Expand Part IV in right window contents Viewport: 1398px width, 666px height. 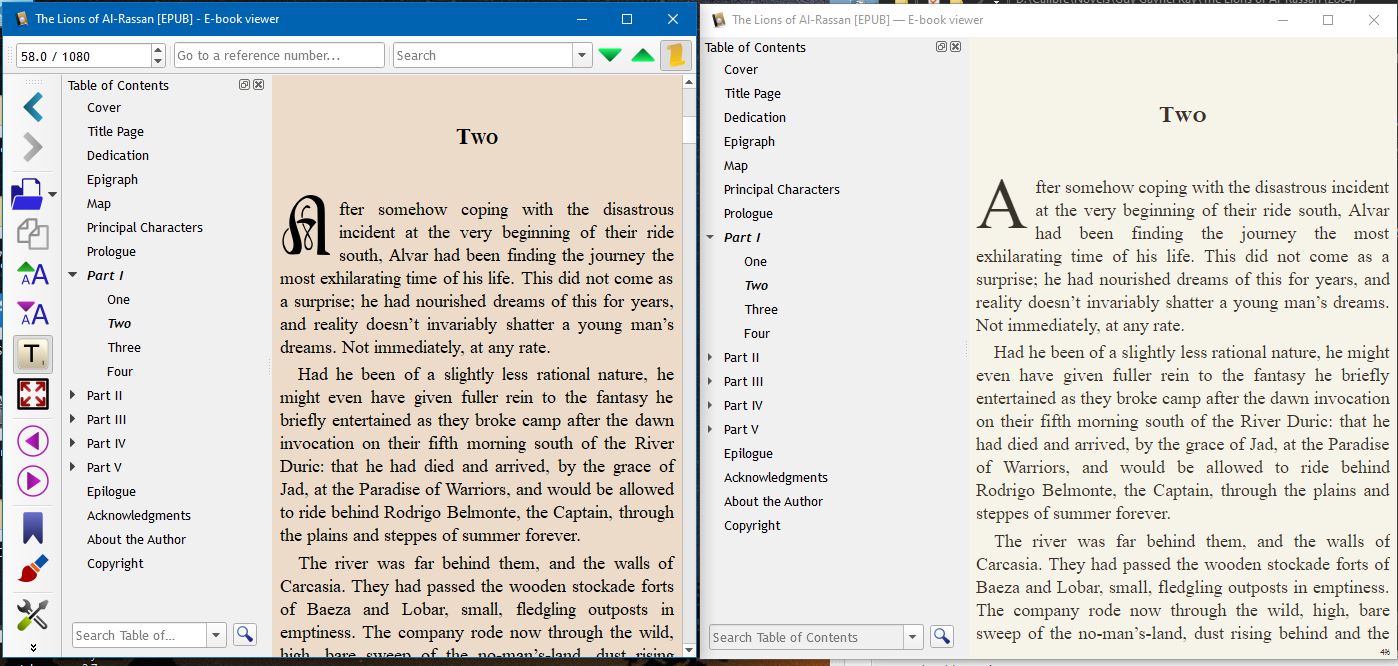[x=710, y=405]
